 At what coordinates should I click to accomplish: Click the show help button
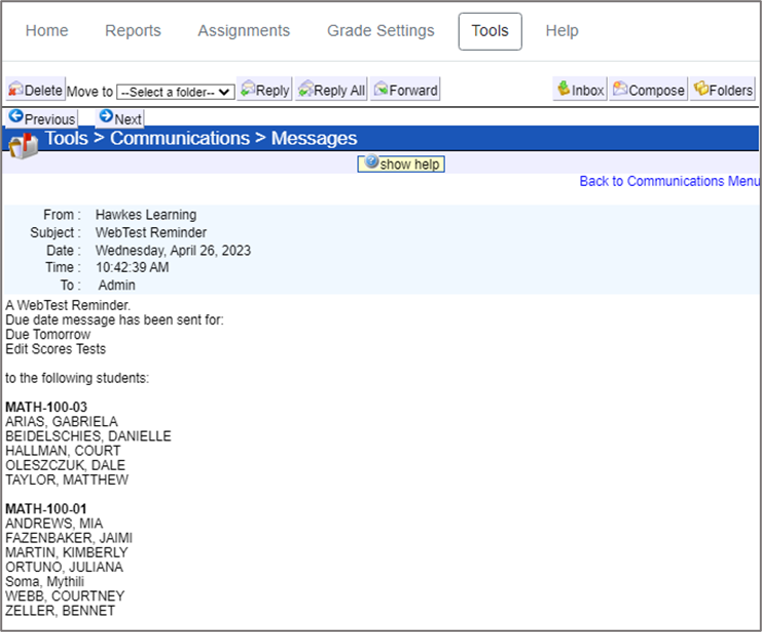coord(401,164)
